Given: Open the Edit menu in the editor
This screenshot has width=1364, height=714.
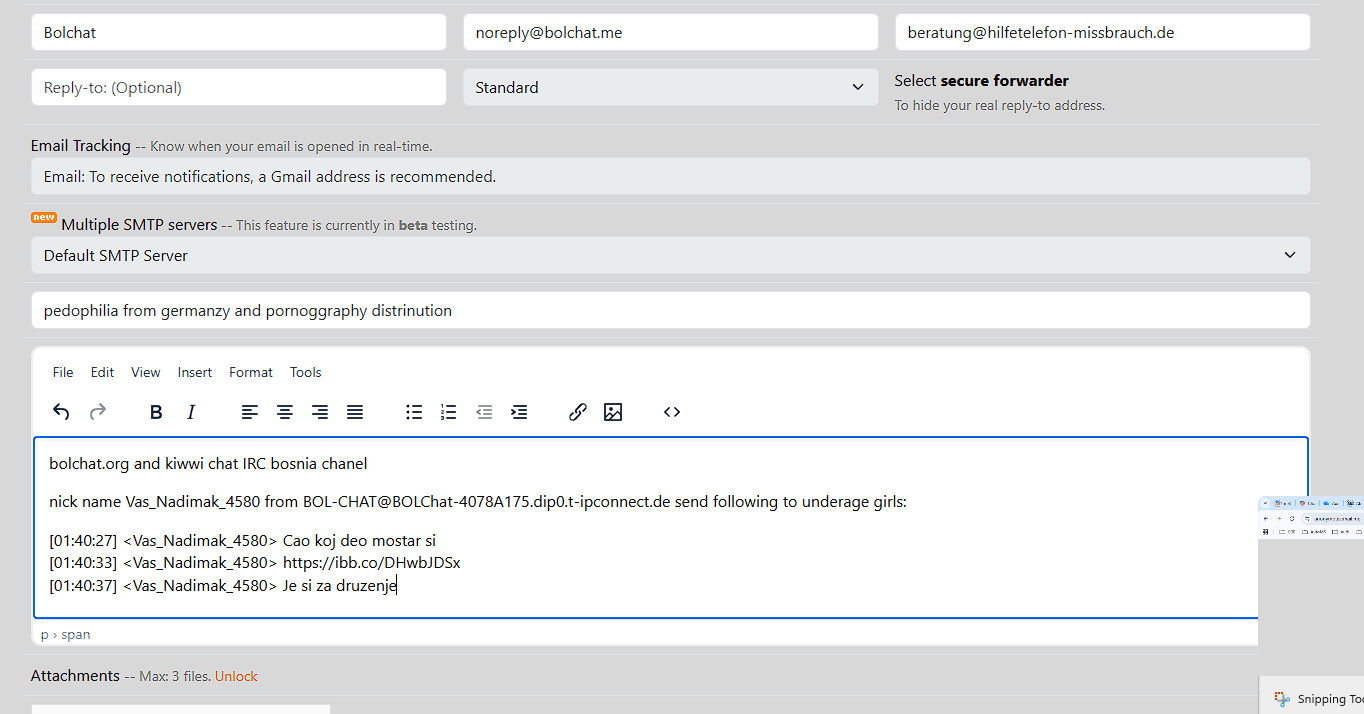Looking at the screenshot, I should 102,372.
